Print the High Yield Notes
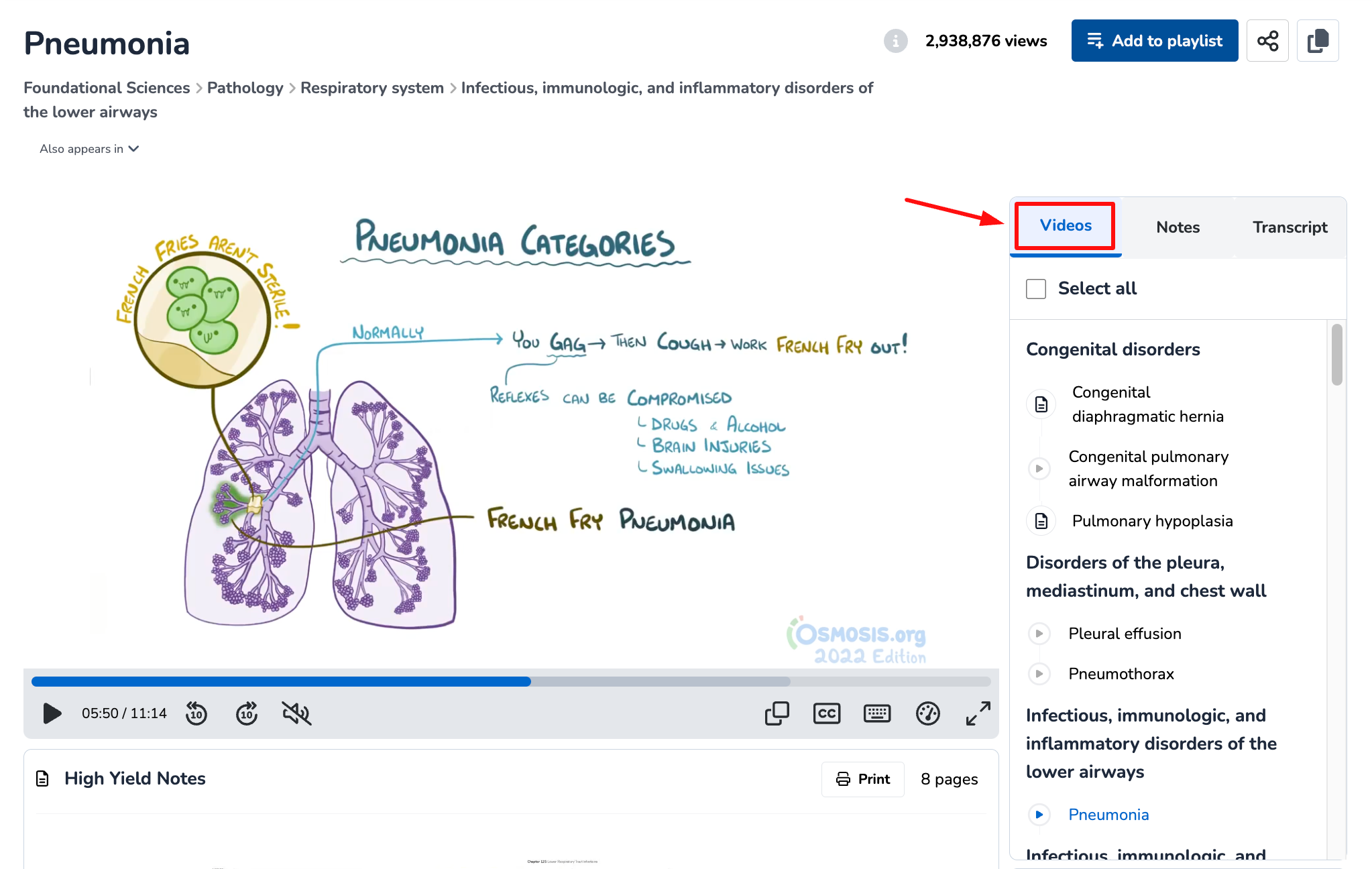The width and height of the screenshot is (1372, 869). click(863, 779)
